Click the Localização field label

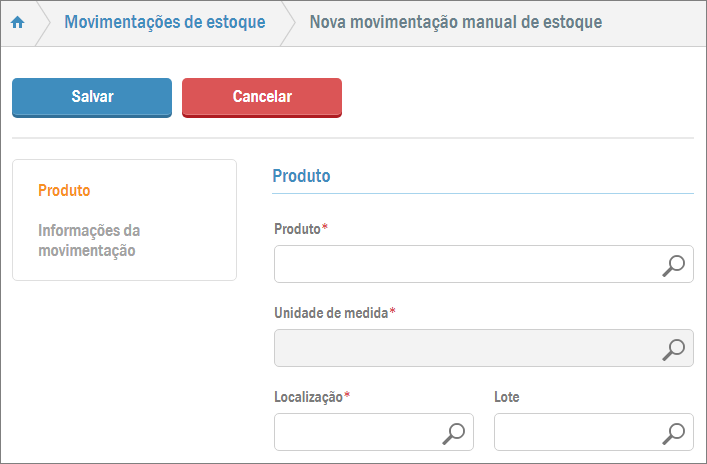tap(310, 397)
